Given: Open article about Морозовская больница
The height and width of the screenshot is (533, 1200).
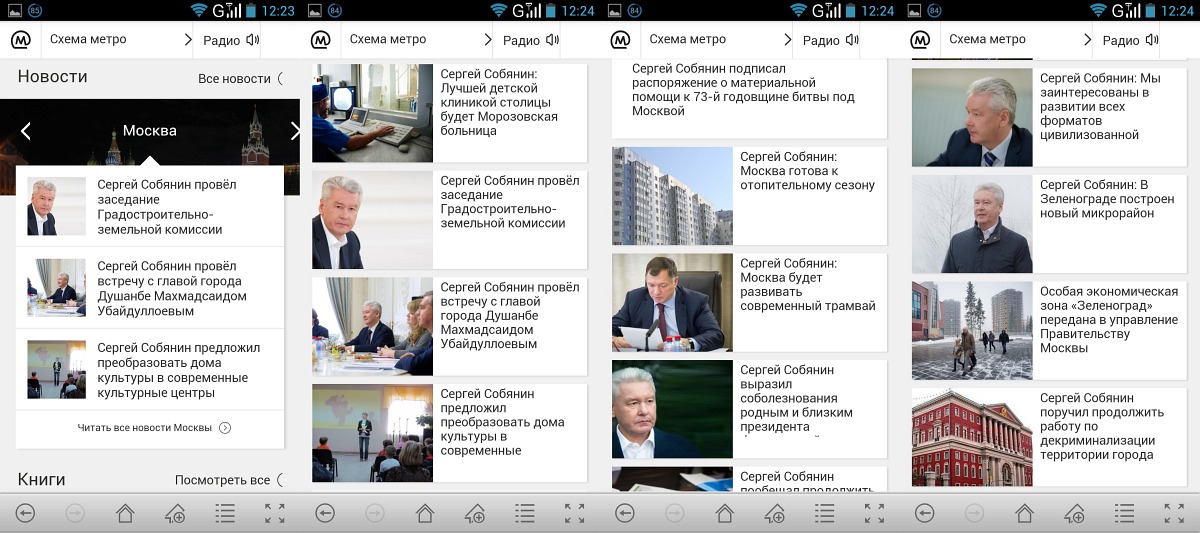Looking at the screenshot, I should (x=449, y=113).
